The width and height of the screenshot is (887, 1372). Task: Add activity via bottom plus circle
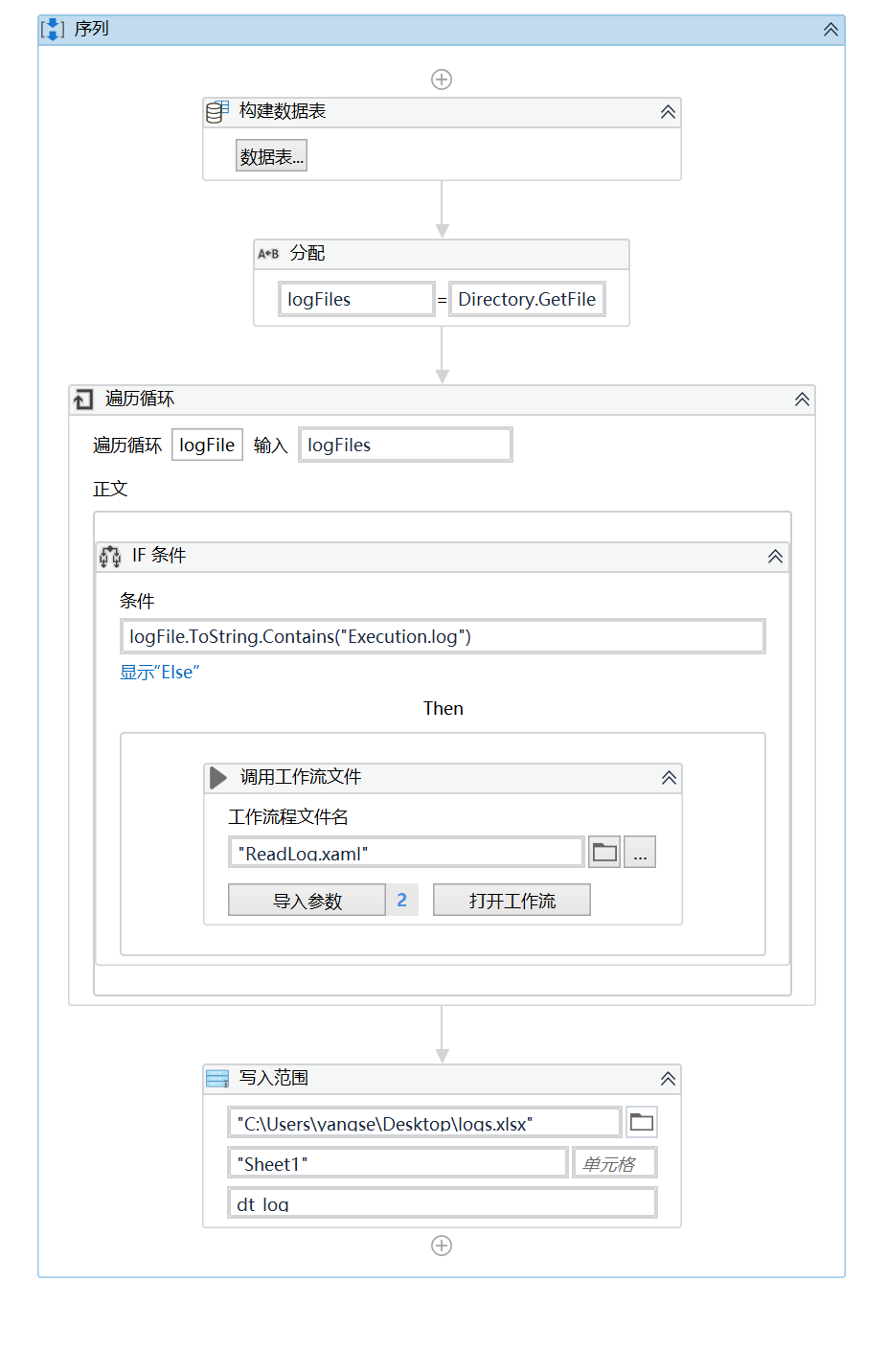[442, 1246]
